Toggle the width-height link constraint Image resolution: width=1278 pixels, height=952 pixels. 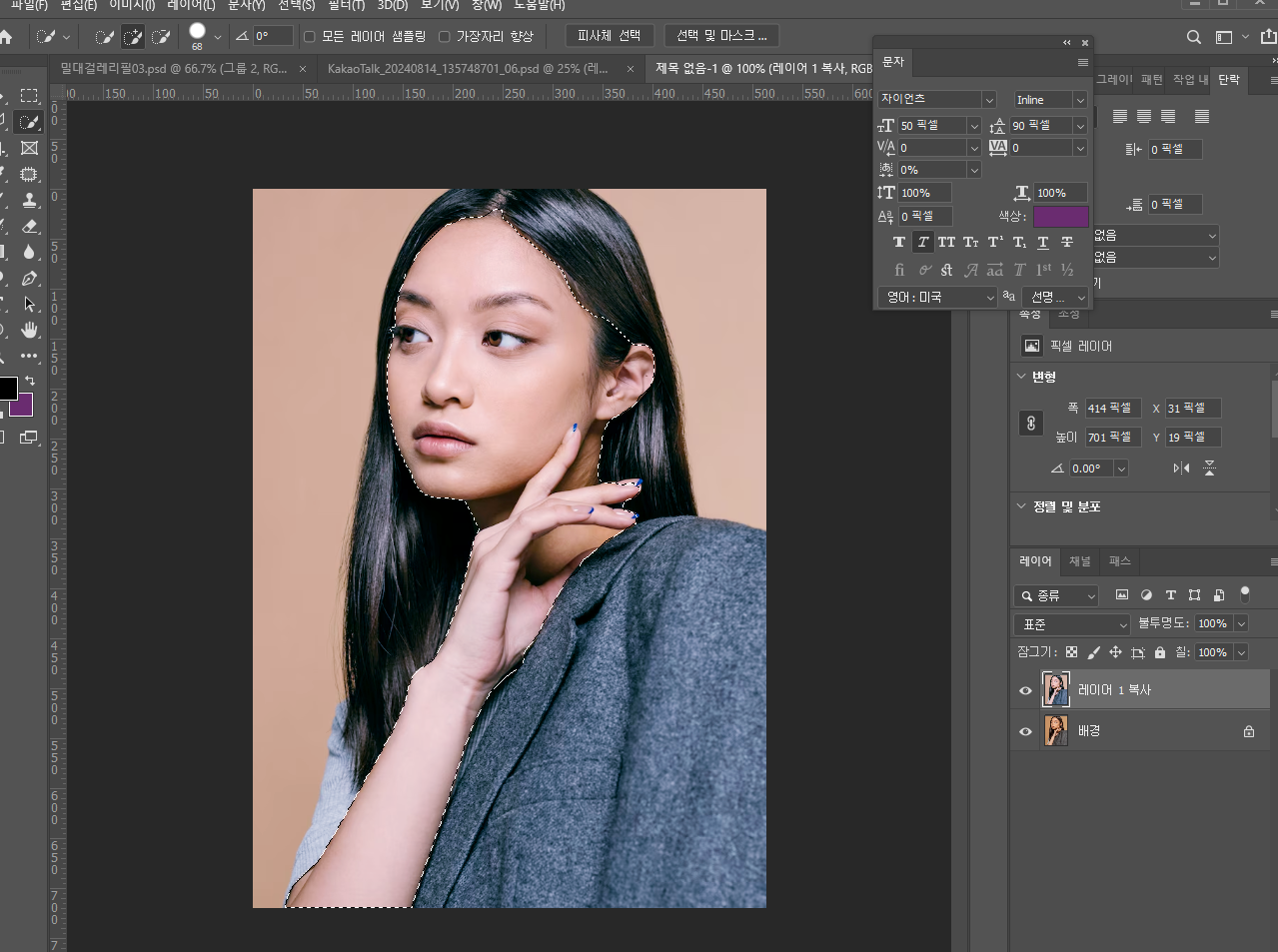click(x=1031, y=423)
